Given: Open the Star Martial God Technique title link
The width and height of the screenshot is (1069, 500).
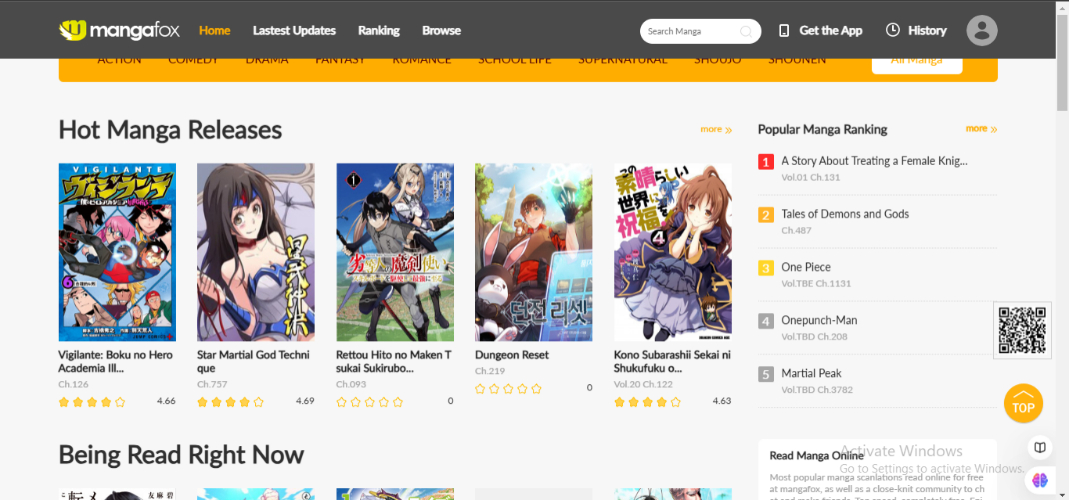Looking at the screenshot, I should tap(254, 362).
